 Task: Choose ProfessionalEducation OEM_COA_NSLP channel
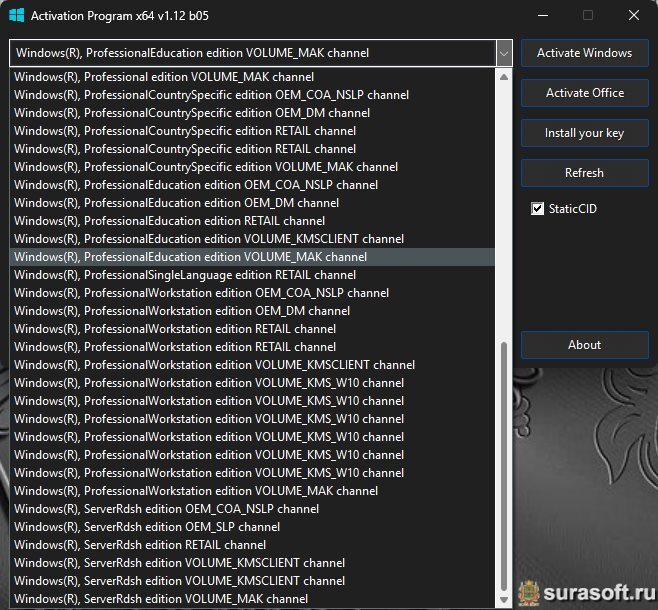[x=252, y=185]
